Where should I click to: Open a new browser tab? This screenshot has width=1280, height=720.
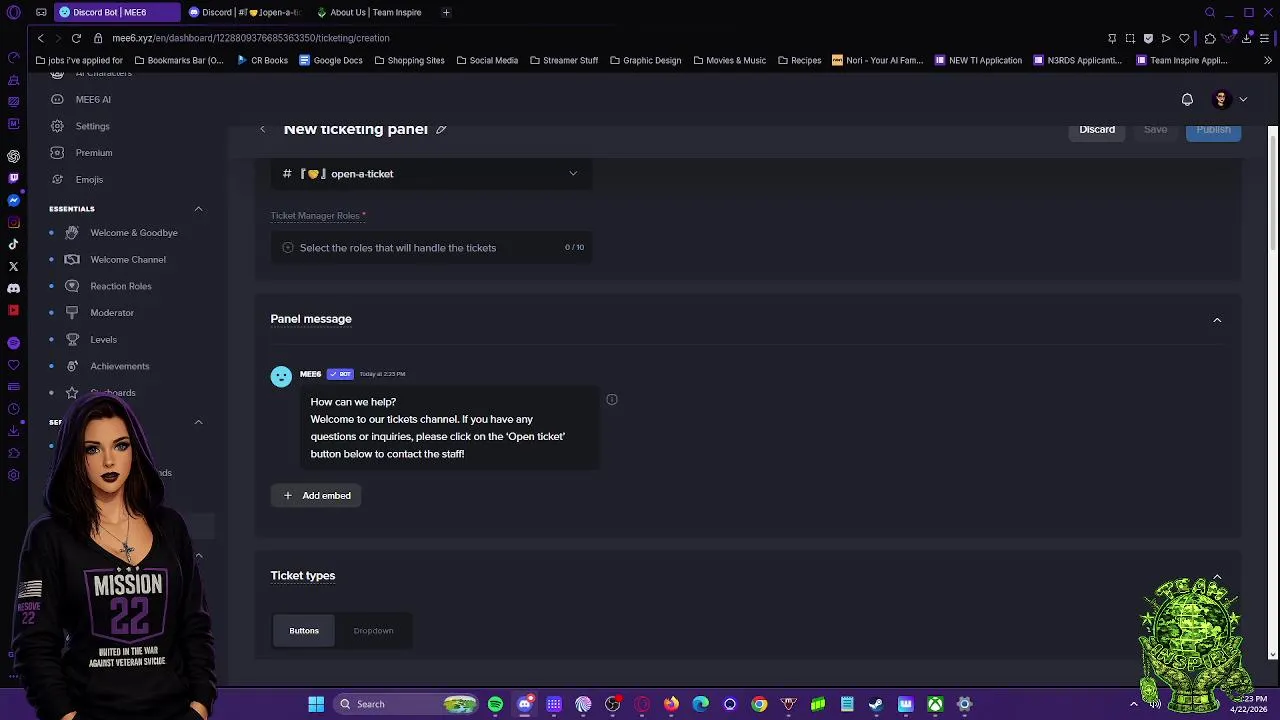point(446,13)
